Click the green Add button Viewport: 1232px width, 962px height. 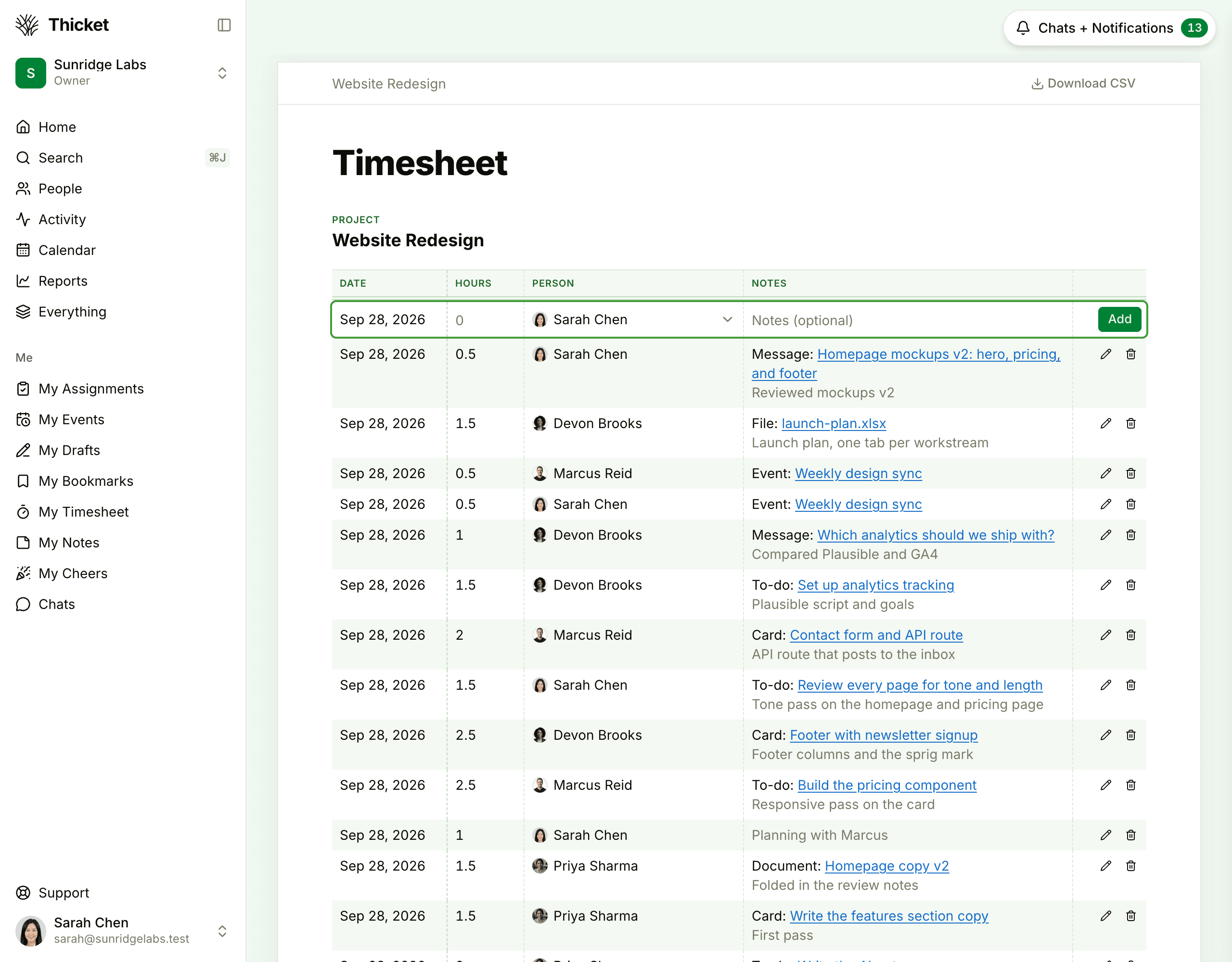click(x=1119, y=319)
